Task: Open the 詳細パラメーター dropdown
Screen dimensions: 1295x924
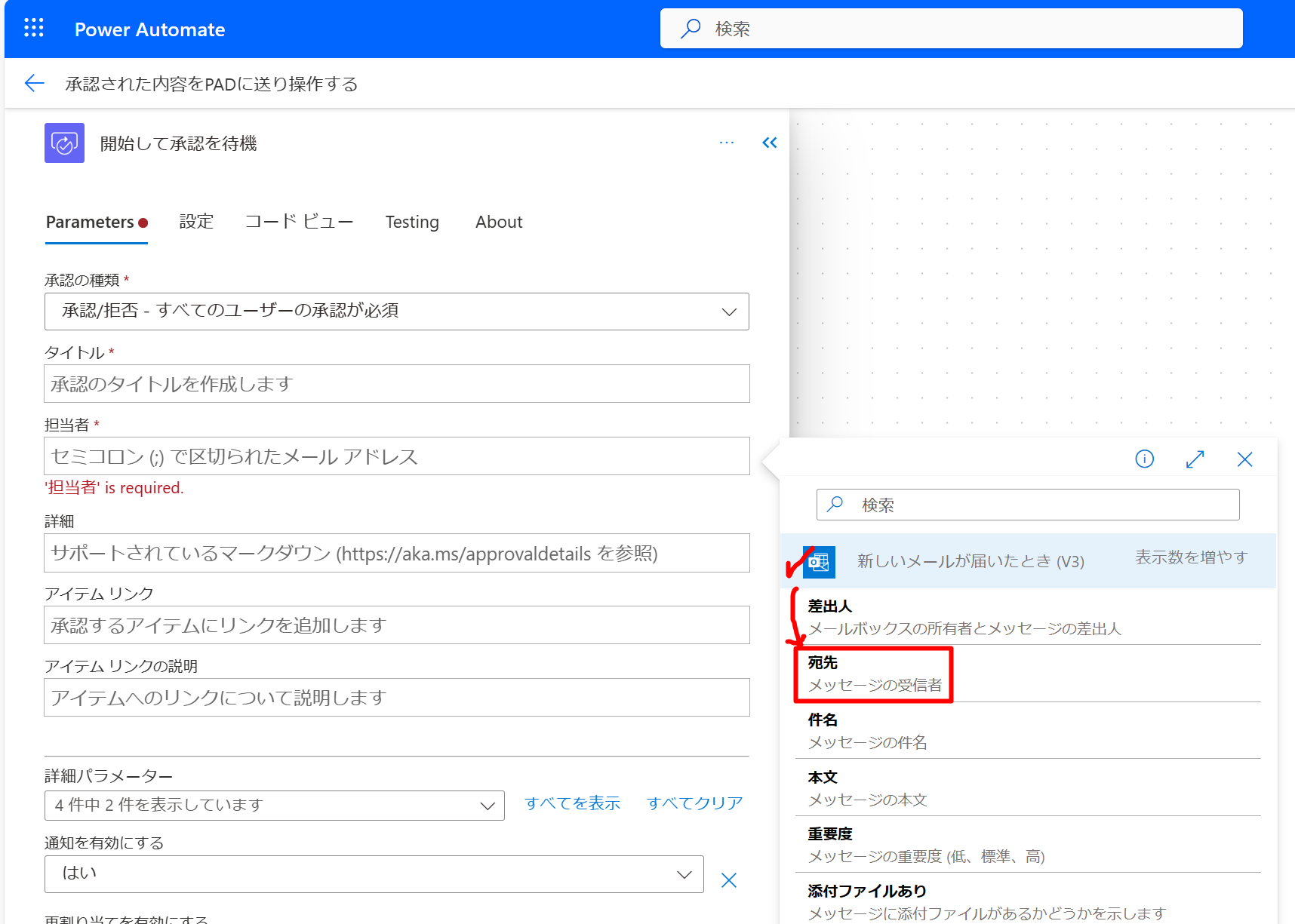Action: coord(275,806)
